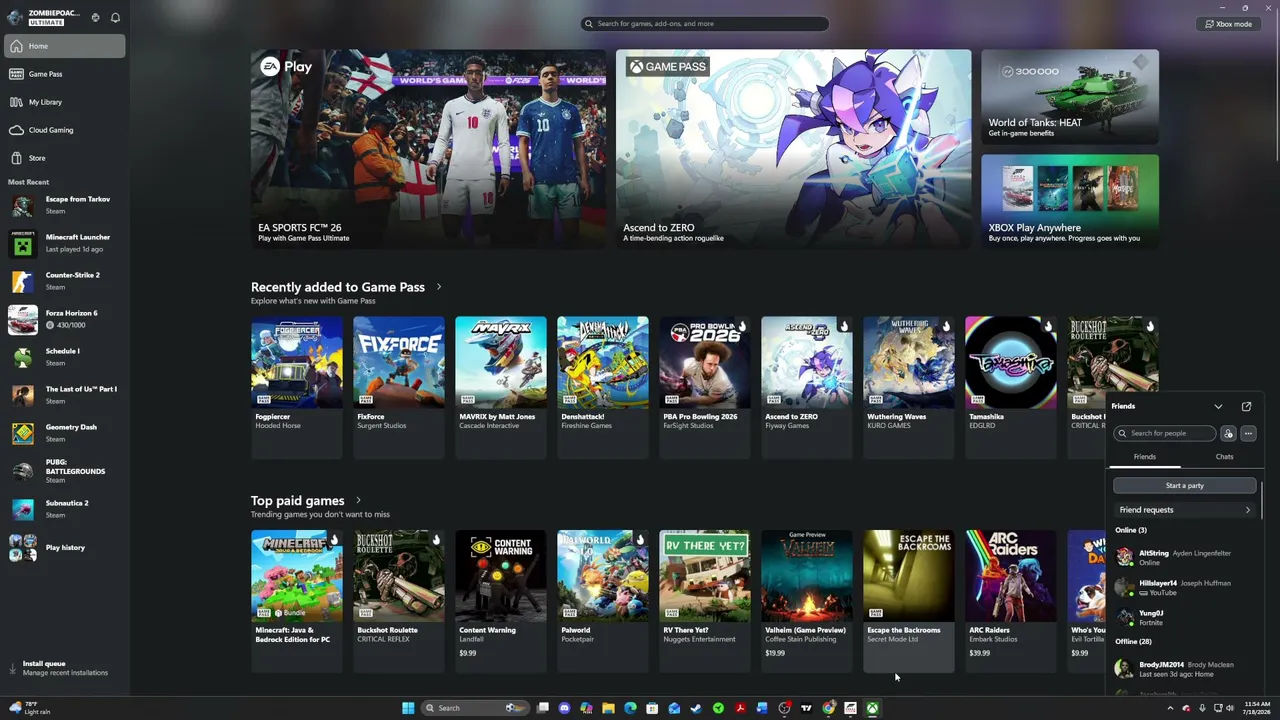Open the XBOX Play Anywhere tile
This screenshot has width=1280, height=720.
[x=1070, y=200]
